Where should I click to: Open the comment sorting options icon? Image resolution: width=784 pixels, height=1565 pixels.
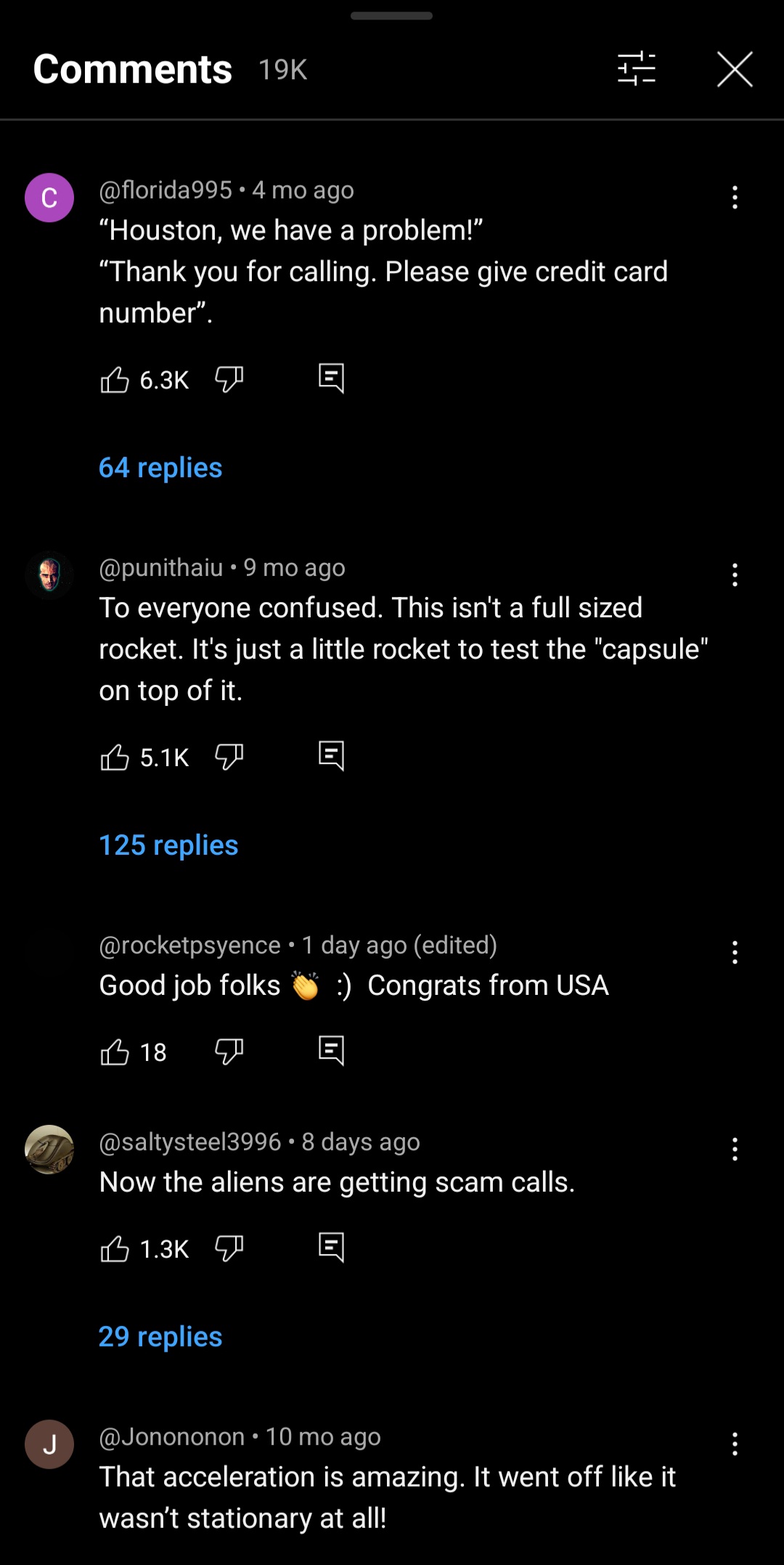635,69
